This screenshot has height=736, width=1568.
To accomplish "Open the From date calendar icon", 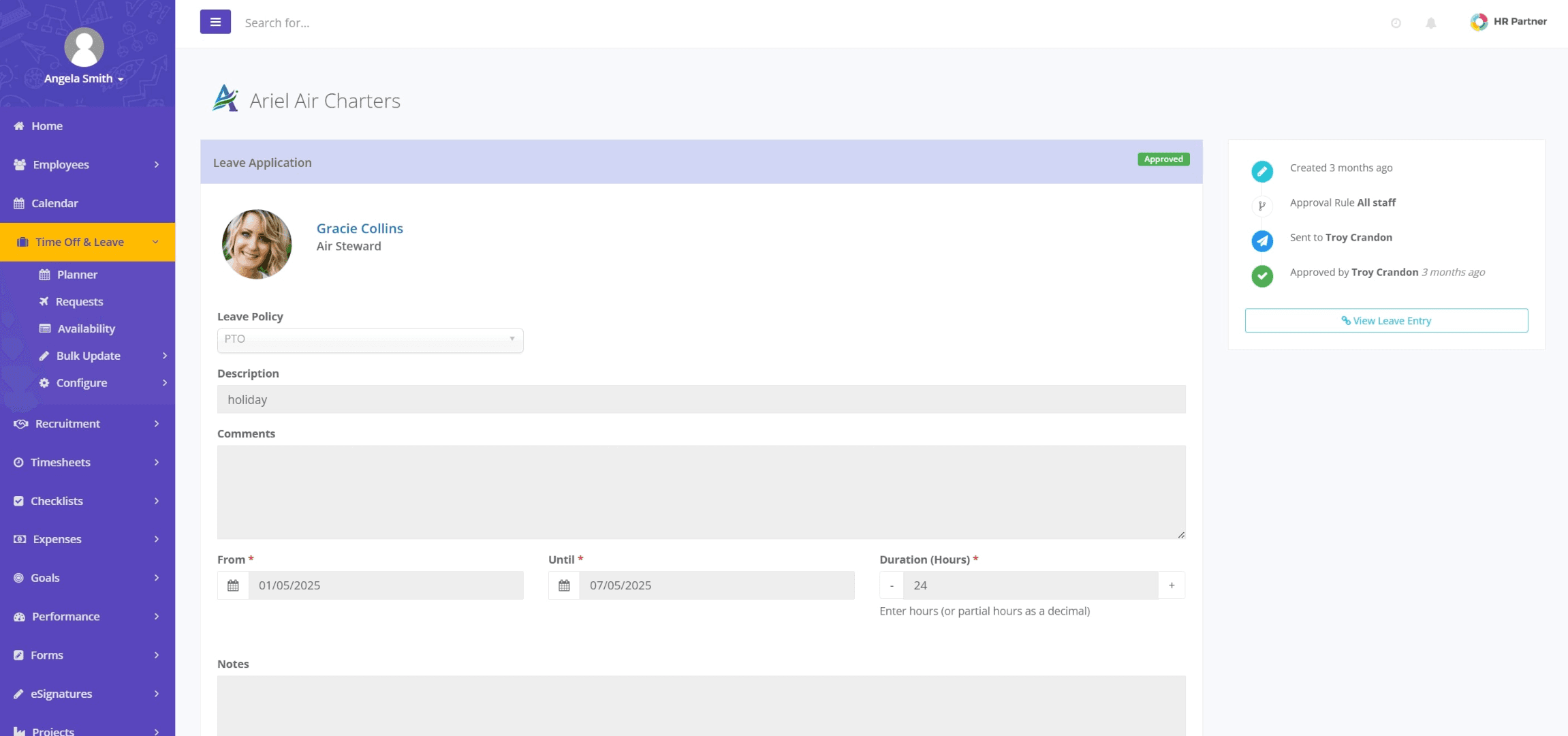I will [233, 585].
